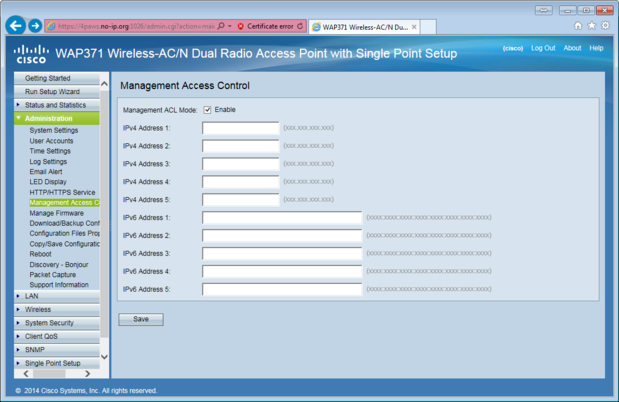Open Configuration Files Properties page
The image size is (619, 402).
click(x=64, y=233)
